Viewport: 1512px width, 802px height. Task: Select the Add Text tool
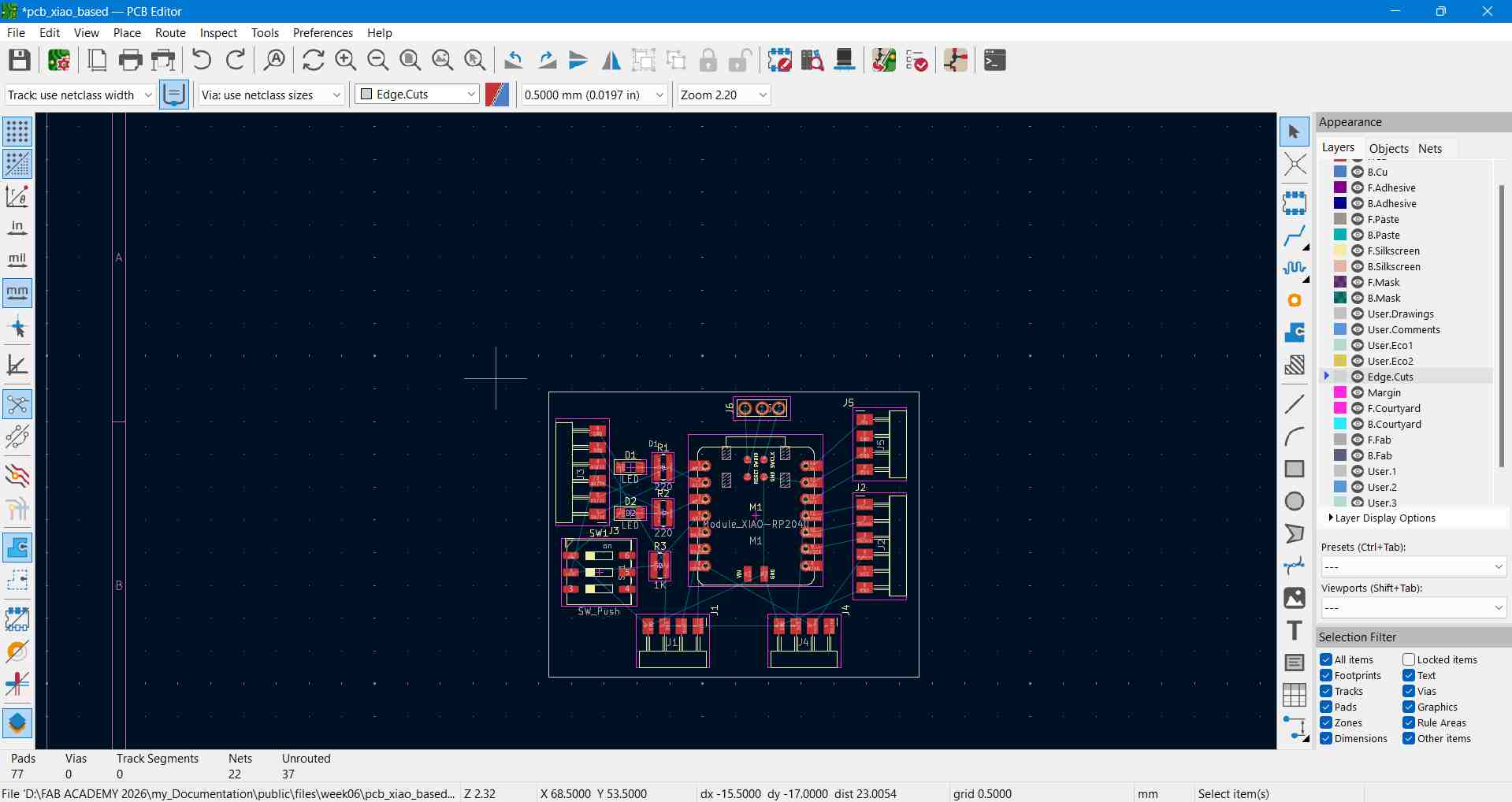pos(1294,630)
